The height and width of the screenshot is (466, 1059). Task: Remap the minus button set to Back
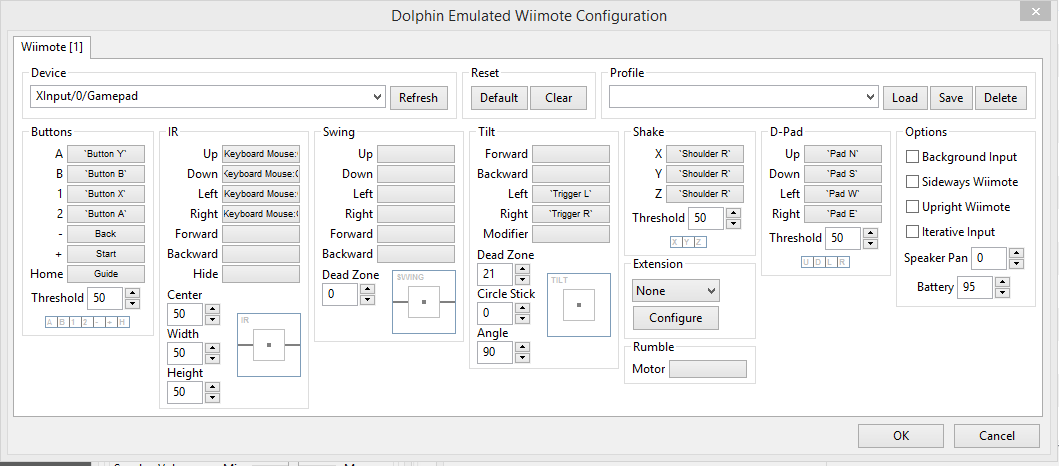[x=105, y=234]
